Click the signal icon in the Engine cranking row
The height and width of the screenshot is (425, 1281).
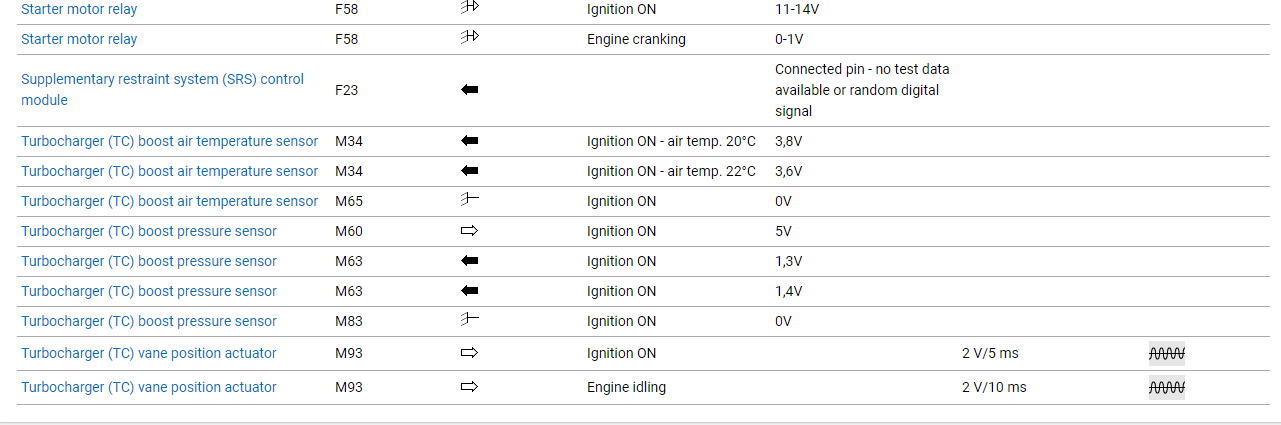pos(469,39)
